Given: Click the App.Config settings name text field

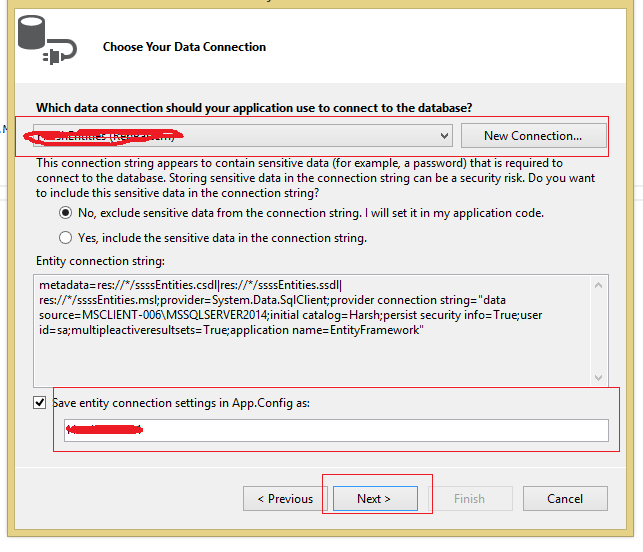Looking at the screenshot, I should coord(335,430).
